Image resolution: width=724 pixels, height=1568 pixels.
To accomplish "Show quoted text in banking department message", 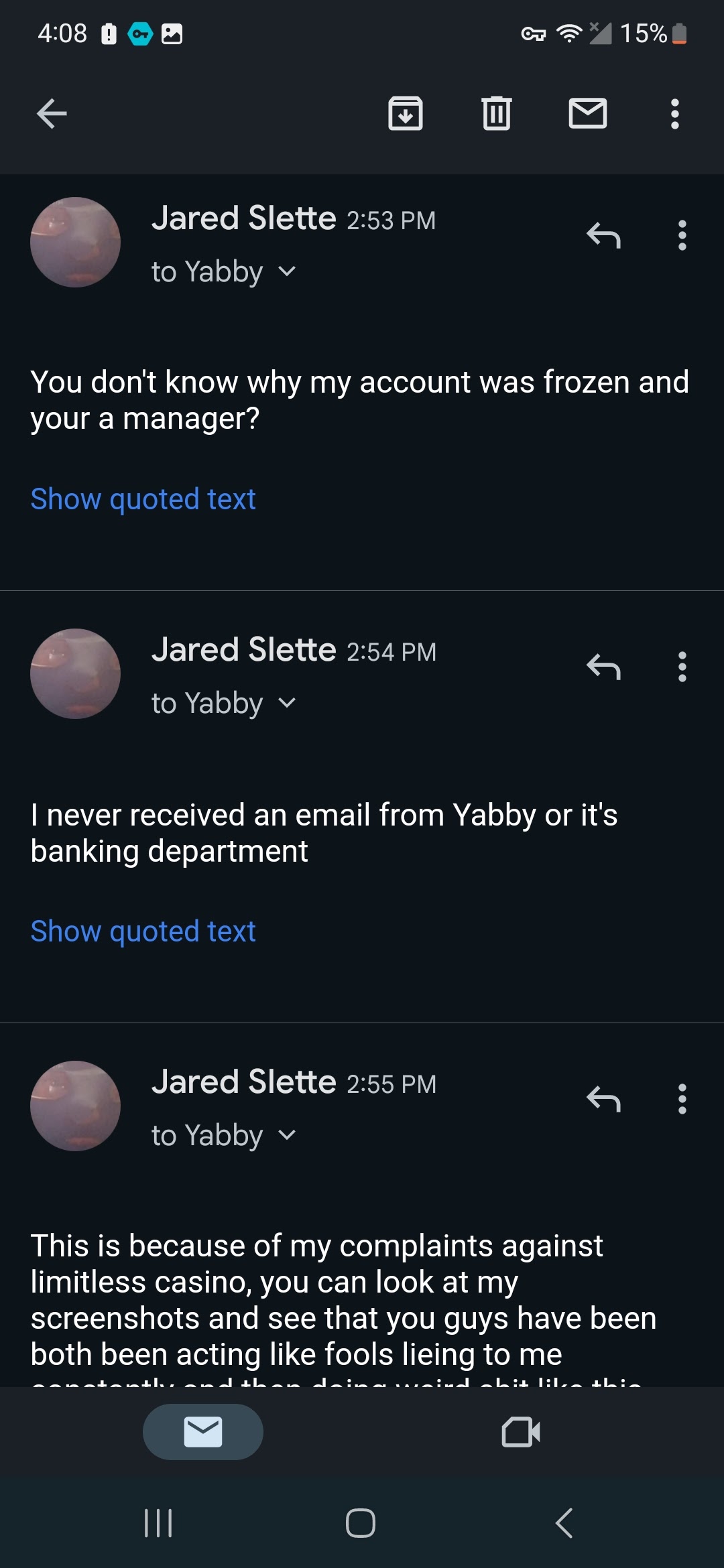I will (x=143, y=931).
